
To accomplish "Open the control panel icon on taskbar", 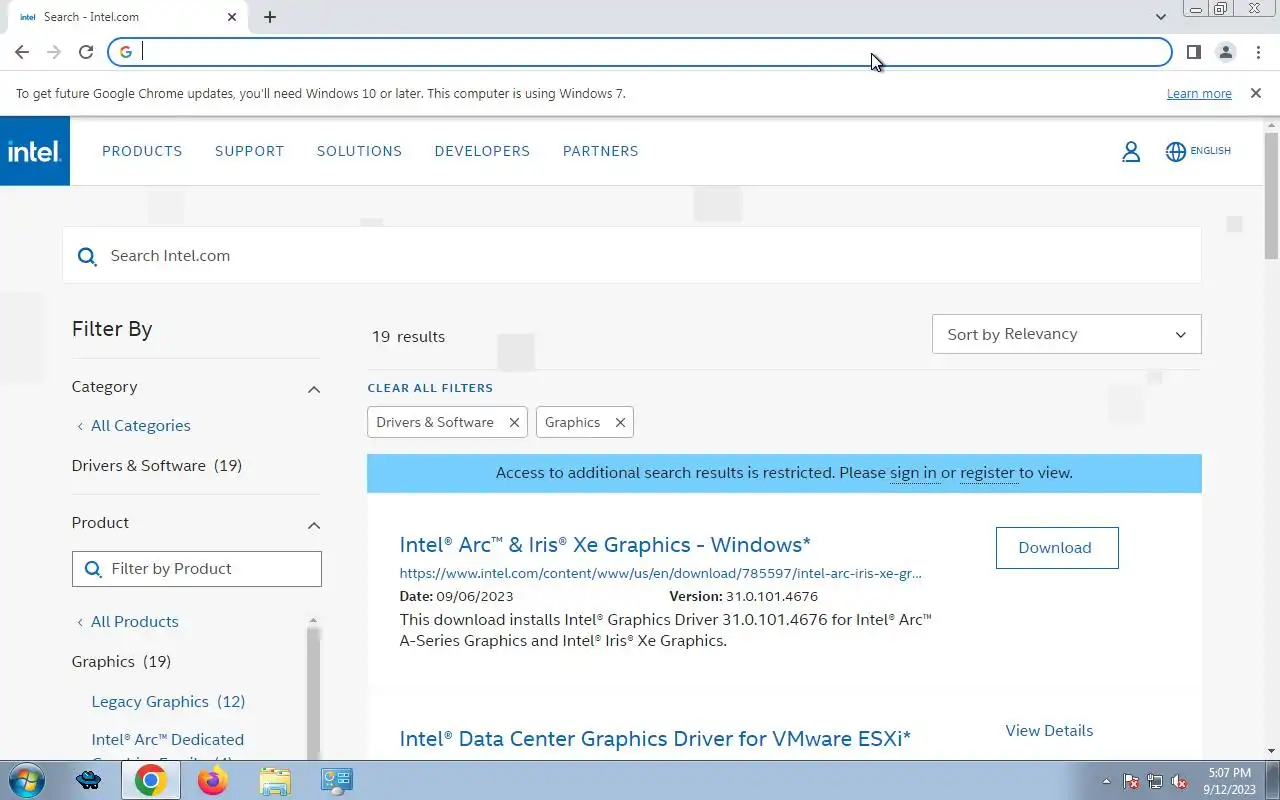I will pyautogui.click(x=336, y=780).
